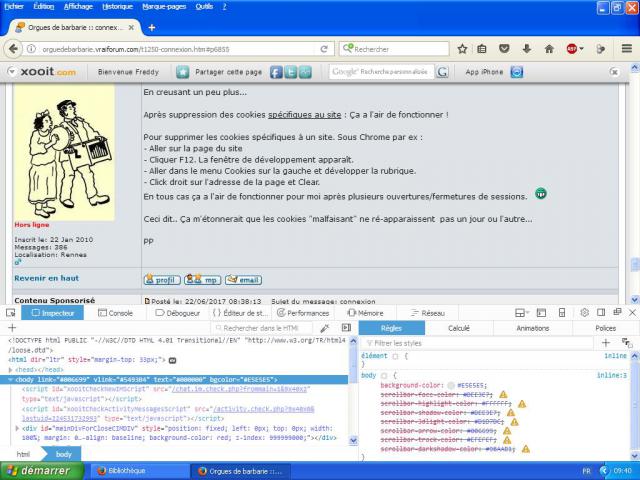Close the xooit toolbar with the X
This screenshot has width=640, height=480.
point(614,72)
